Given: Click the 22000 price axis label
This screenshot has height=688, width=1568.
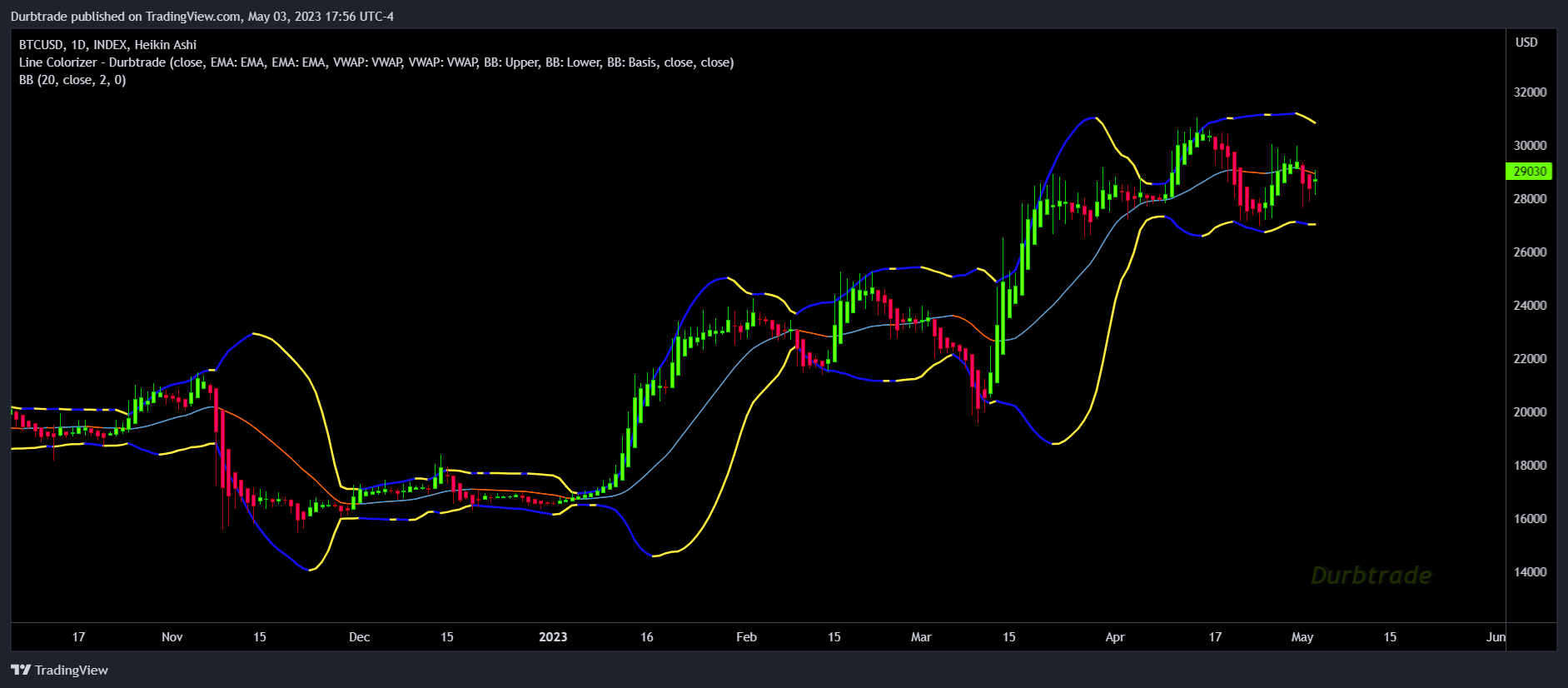Looking at the screenshot, I should tap(1530, 359).
